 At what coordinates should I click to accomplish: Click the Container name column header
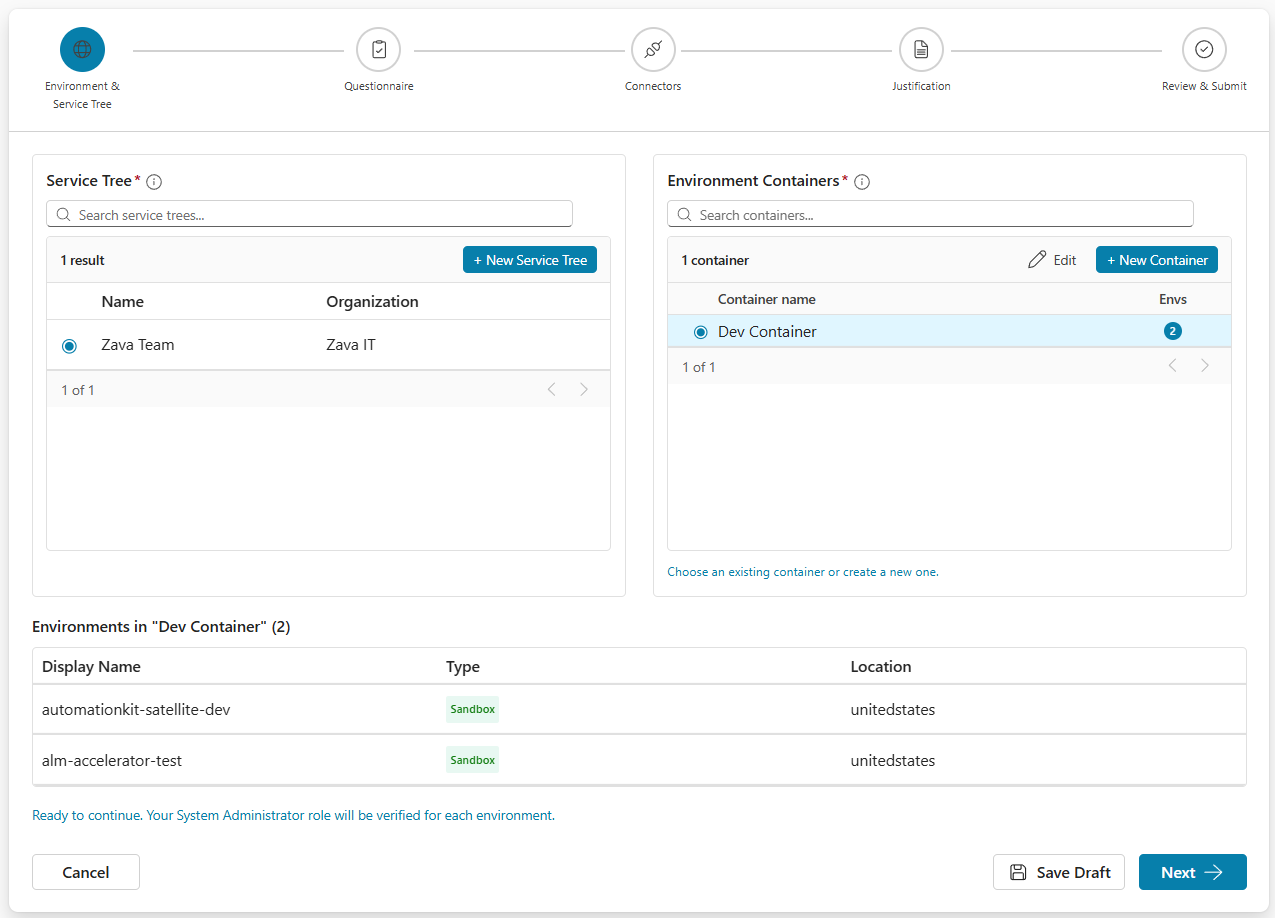tap(767, 299)
